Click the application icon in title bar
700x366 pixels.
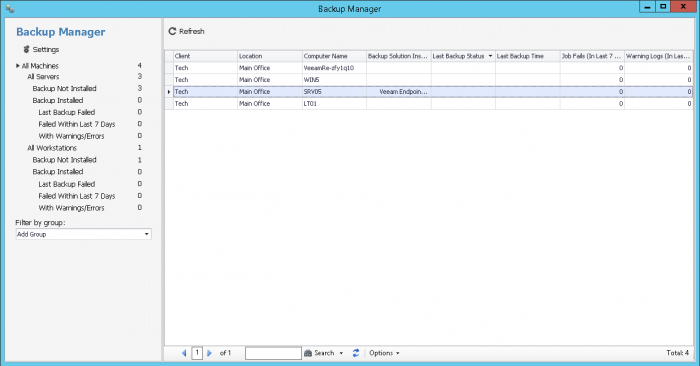tap(10, 8)
